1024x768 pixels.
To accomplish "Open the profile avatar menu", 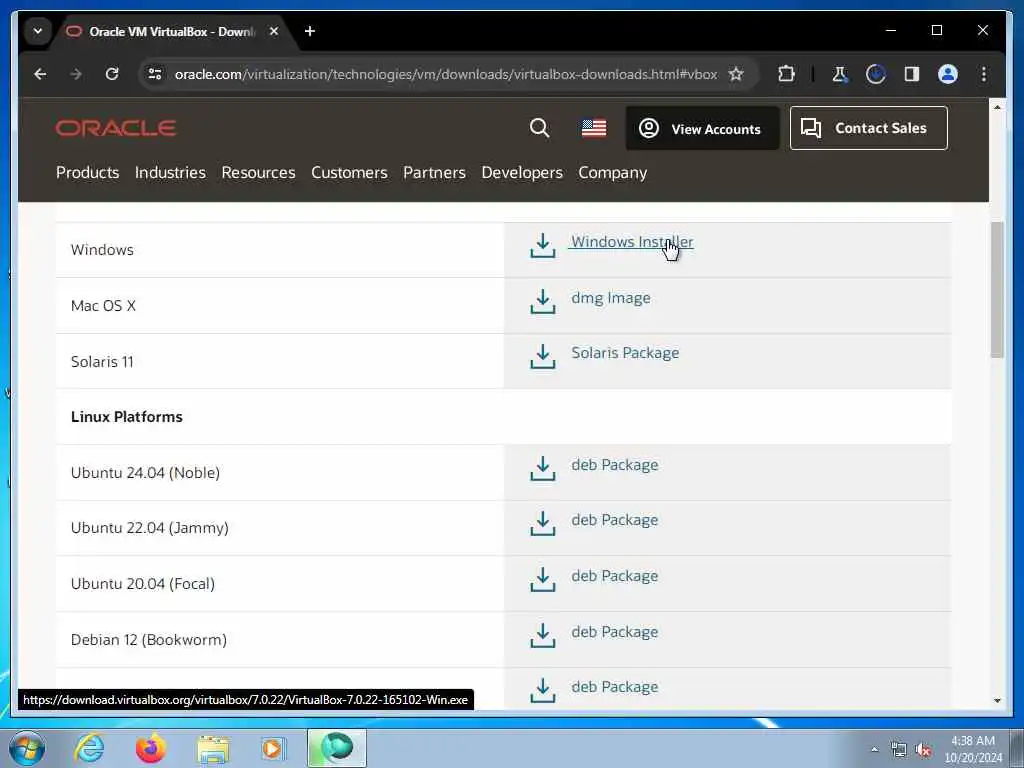I will tap(948, 74).
